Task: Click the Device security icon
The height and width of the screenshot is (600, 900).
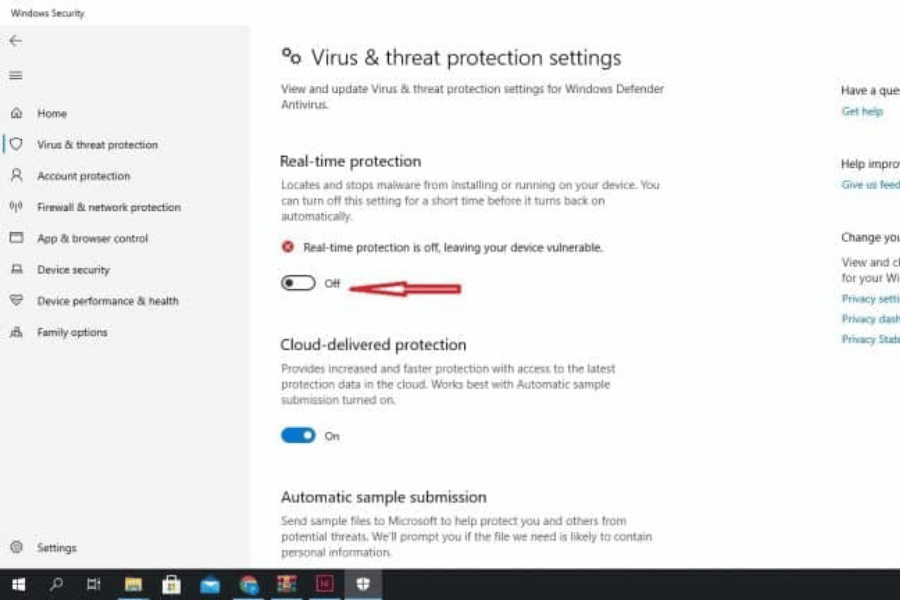Action: [x=16, y=270]
